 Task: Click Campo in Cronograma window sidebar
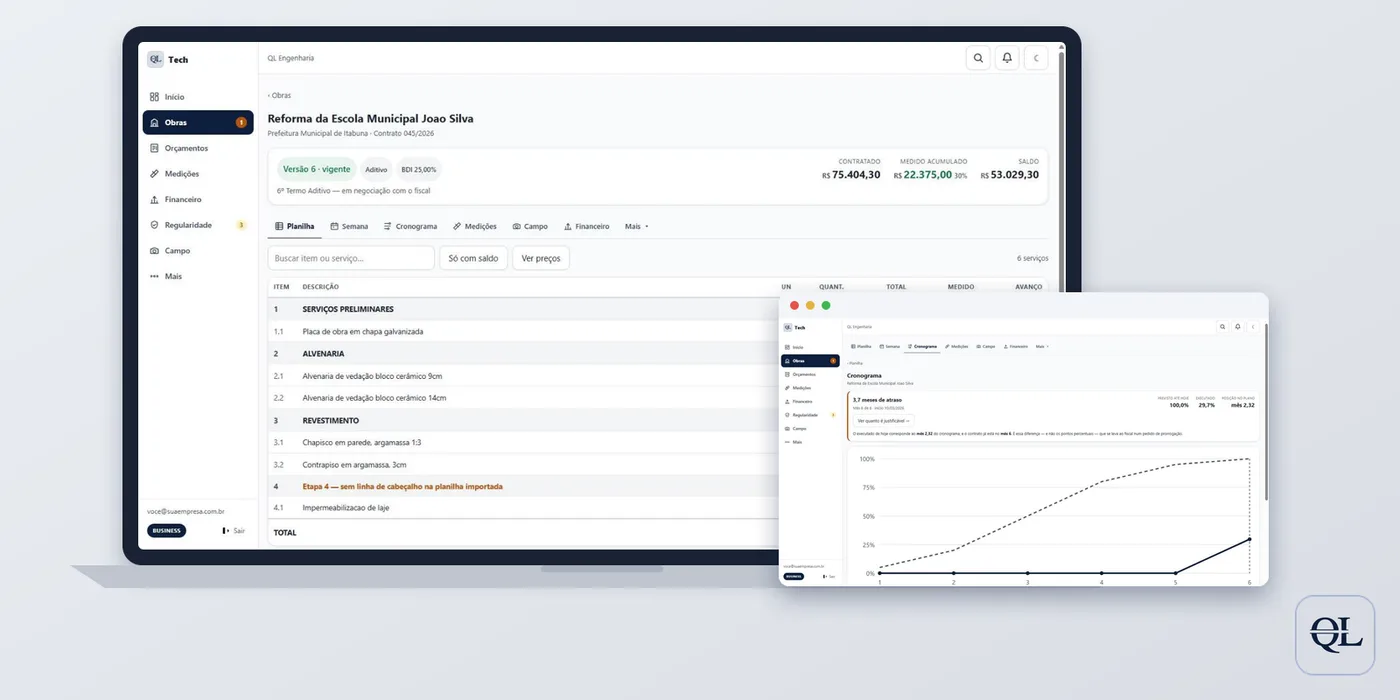(x=810, y=428)
